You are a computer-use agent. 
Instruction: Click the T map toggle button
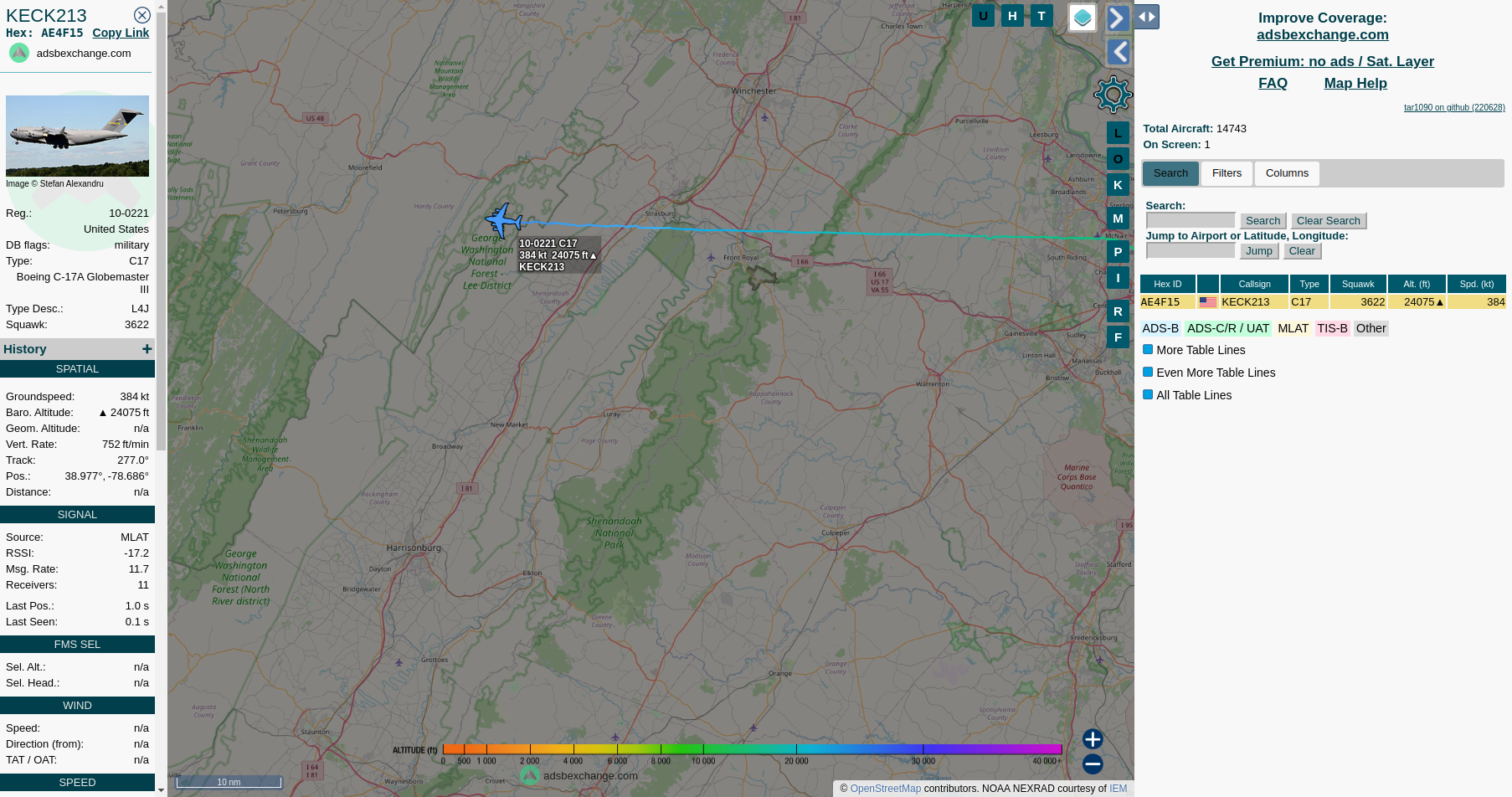(1041, 15)
